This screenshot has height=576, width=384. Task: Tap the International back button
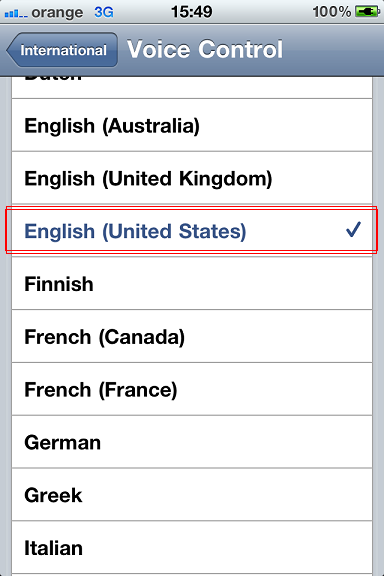(62, 50)
